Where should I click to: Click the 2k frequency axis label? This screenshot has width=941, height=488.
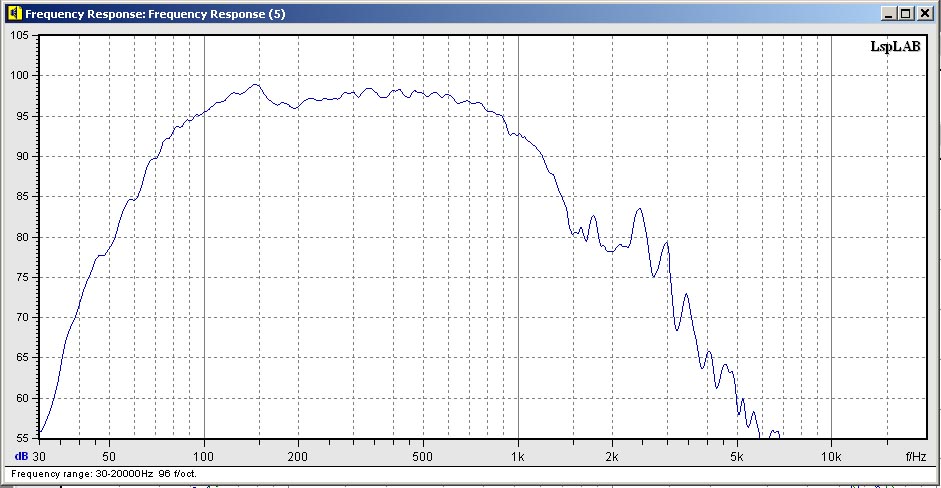tap(612, 457)
